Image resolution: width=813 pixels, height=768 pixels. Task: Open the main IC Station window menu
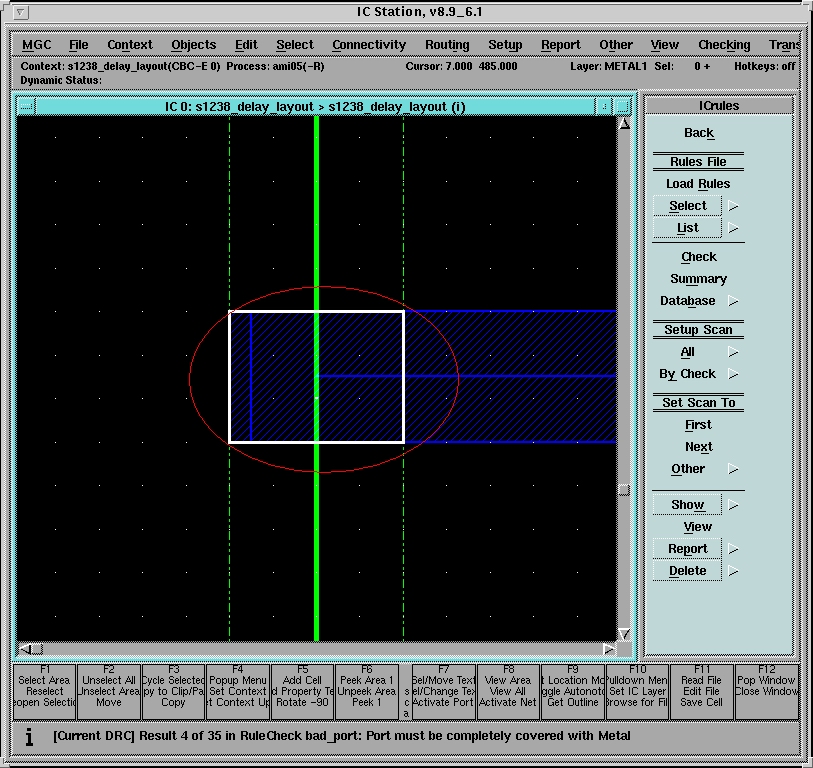point(22,13)
